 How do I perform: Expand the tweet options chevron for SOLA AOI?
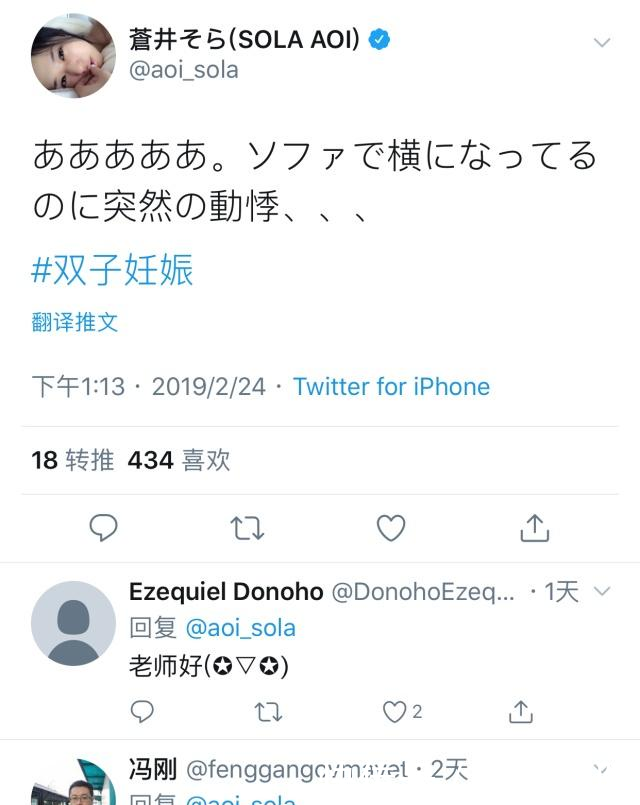[601, 42]
